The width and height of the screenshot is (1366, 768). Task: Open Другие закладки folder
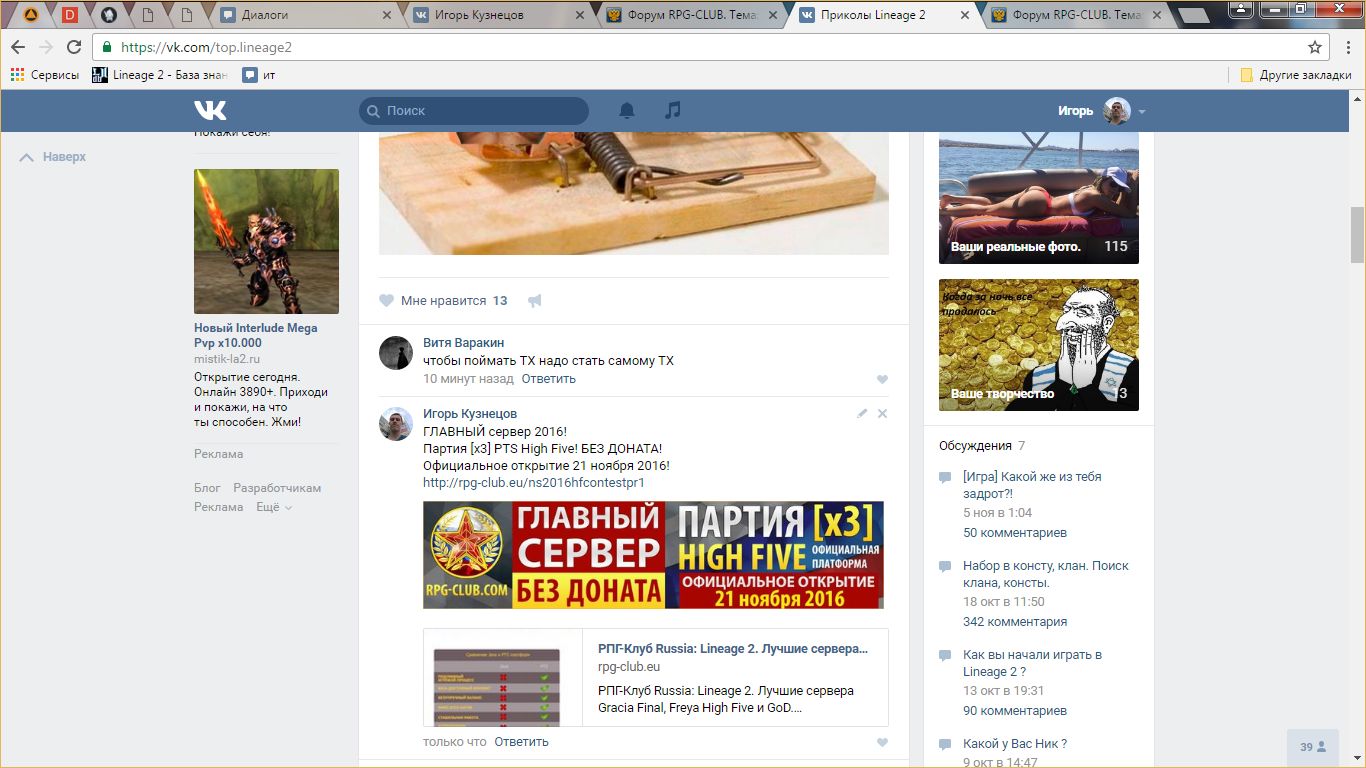[1296, 75]
